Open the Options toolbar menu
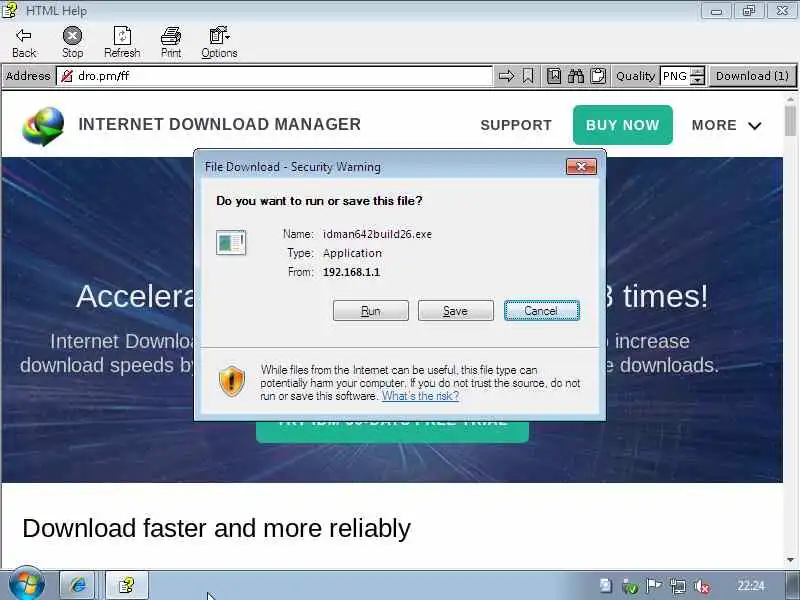The width and height of the screenshot is (800, 600). 219,42
